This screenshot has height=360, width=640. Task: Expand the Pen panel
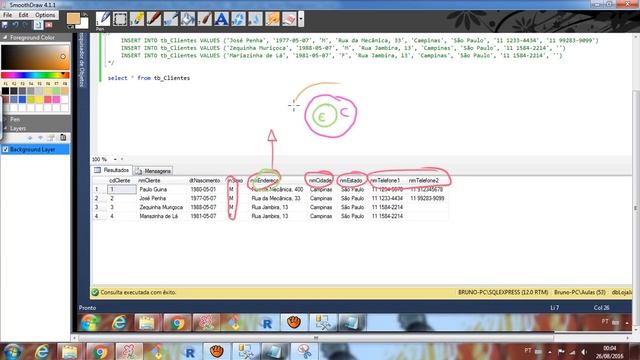(x=5, y=120)
